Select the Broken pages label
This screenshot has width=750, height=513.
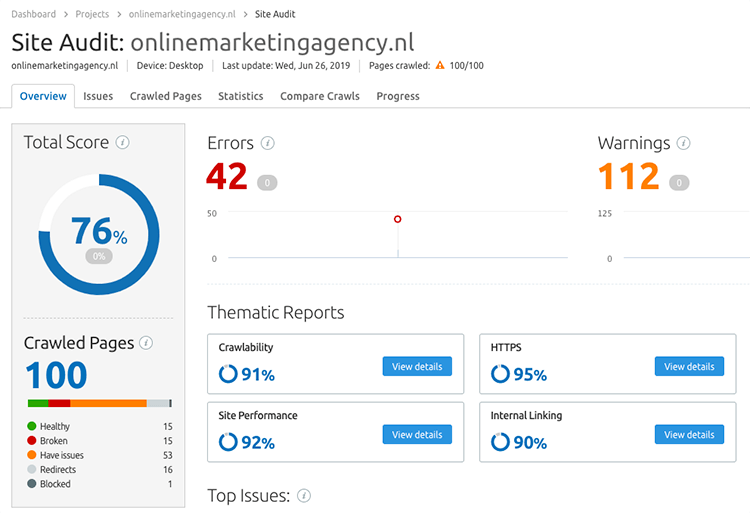coord(54,440)
